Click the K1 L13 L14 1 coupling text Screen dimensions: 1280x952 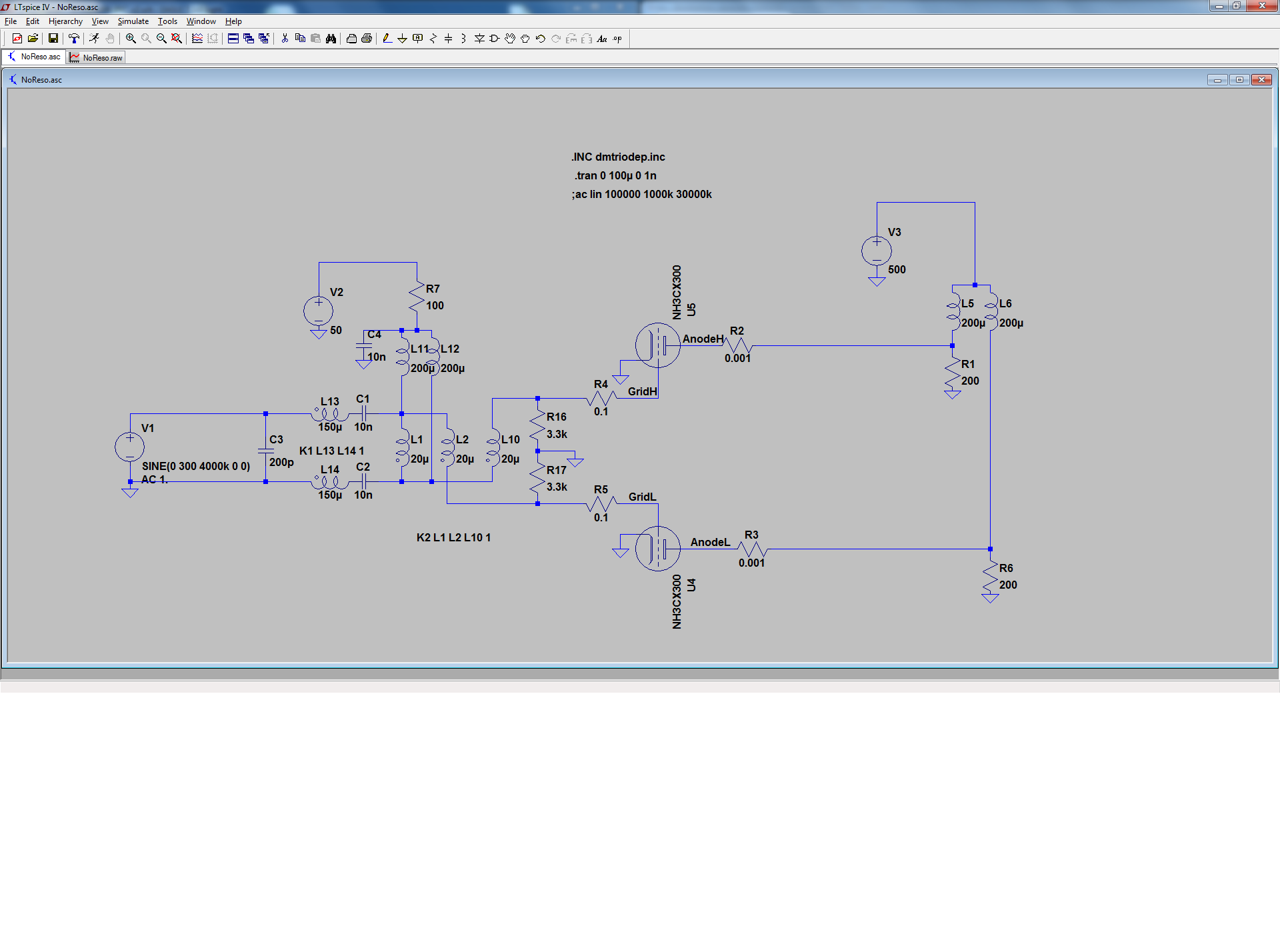click(331, 451)
